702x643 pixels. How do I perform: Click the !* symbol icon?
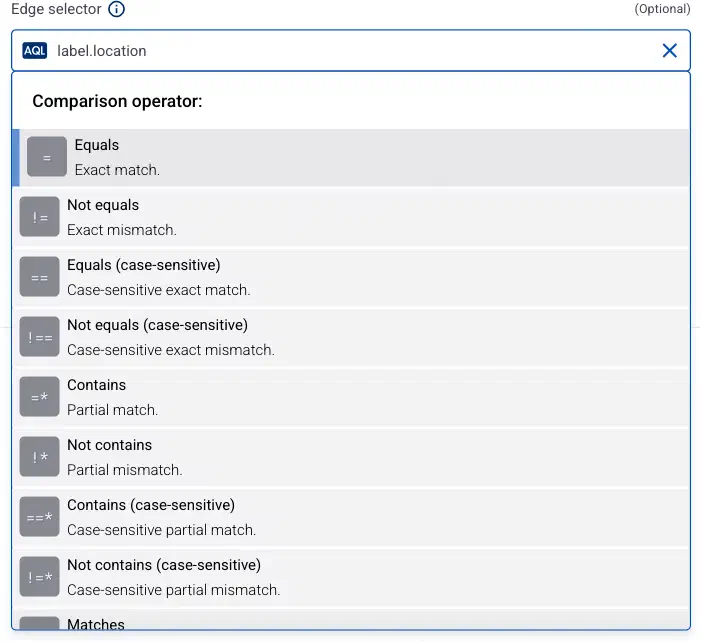39,457
